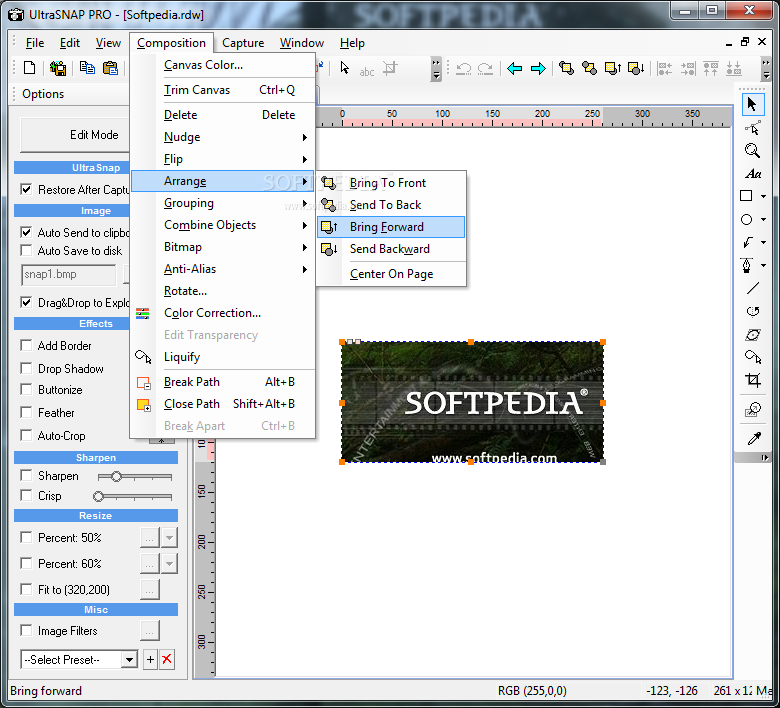The width and height of the screenshot is (780, 708).
Task: Click the plus add preset button
Action: click(x=150, y=660)
